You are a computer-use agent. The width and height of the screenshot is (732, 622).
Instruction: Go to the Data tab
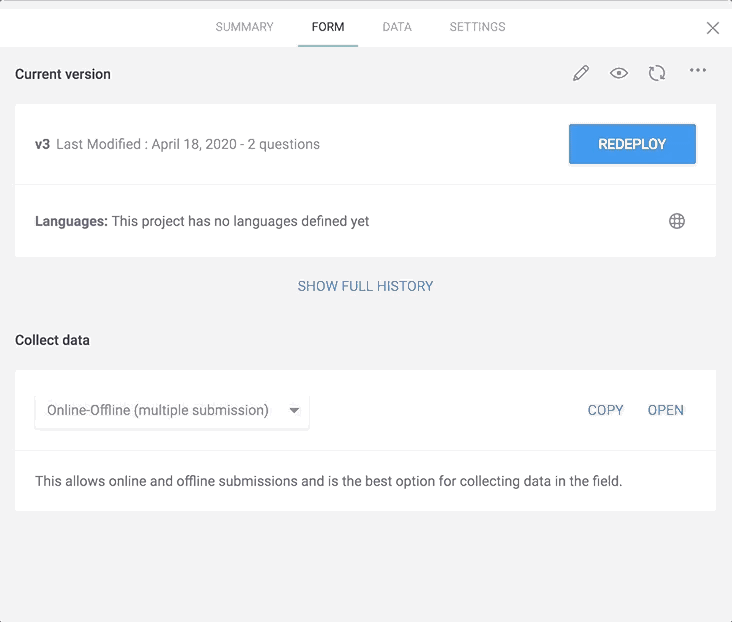(397, 27)
